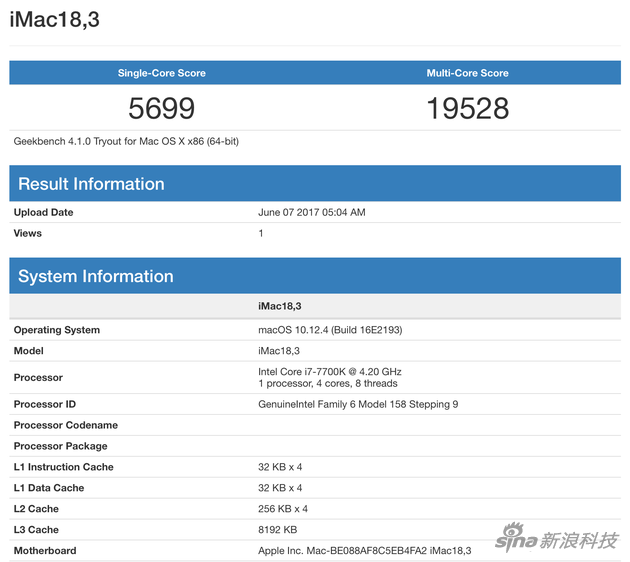Select the Intel Core i7-7700K @ 4.20 GHz text
This screenshot has height=562, width=630.
(330, 372)
